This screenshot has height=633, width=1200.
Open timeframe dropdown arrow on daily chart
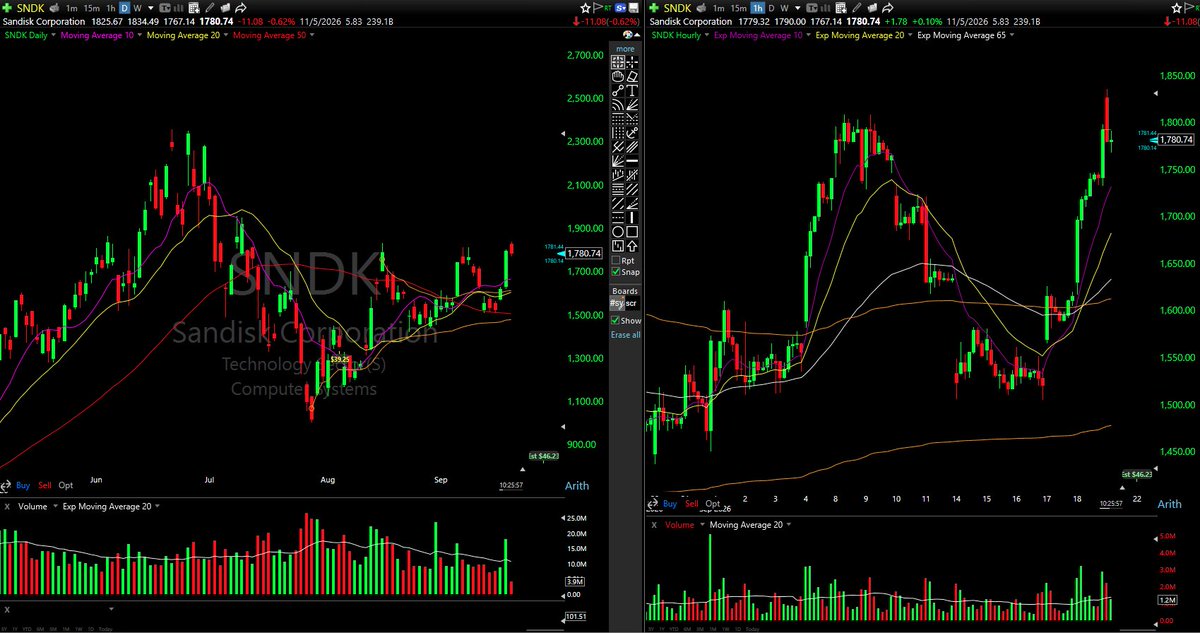[151, 8]
